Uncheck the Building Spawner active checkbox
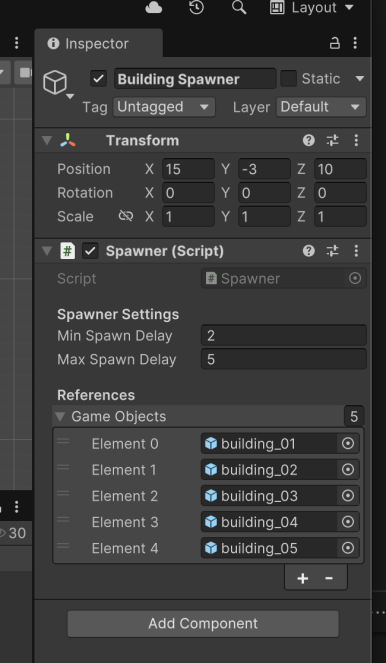The width and height of the screenshot is (386, 663). click(99, 79)
